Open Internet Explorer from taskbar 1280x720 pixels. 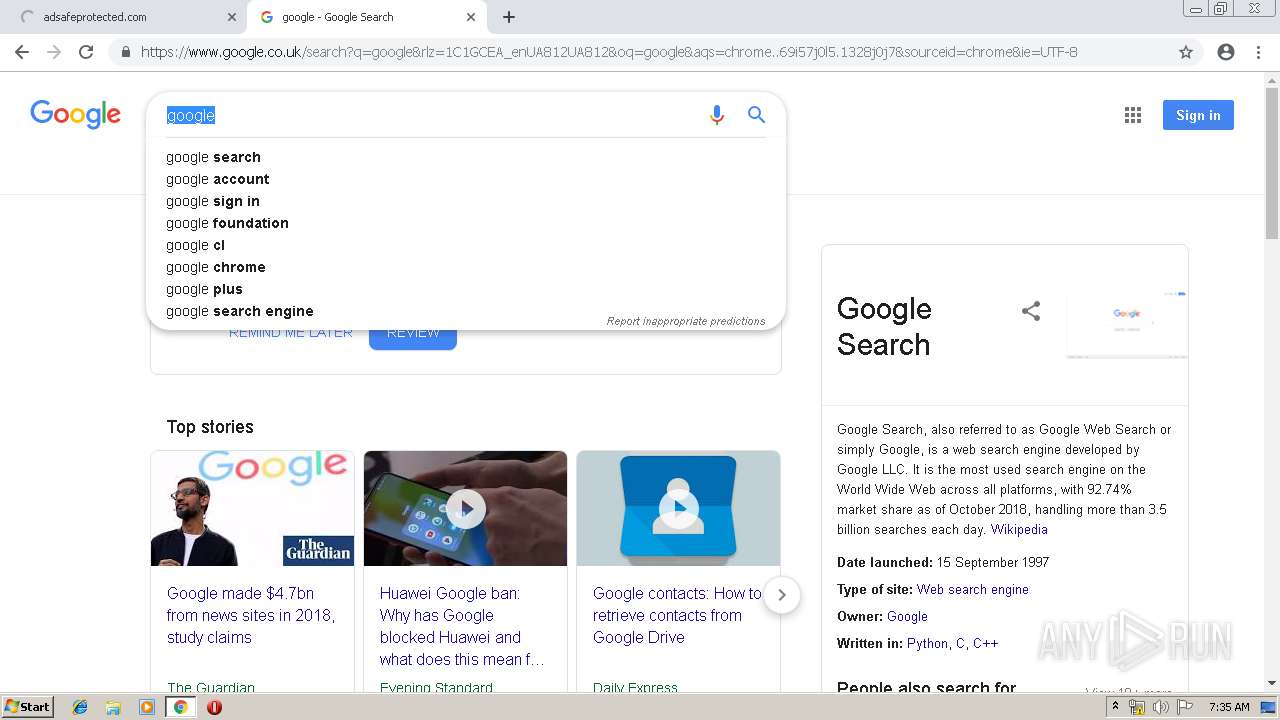pos(80,707)
